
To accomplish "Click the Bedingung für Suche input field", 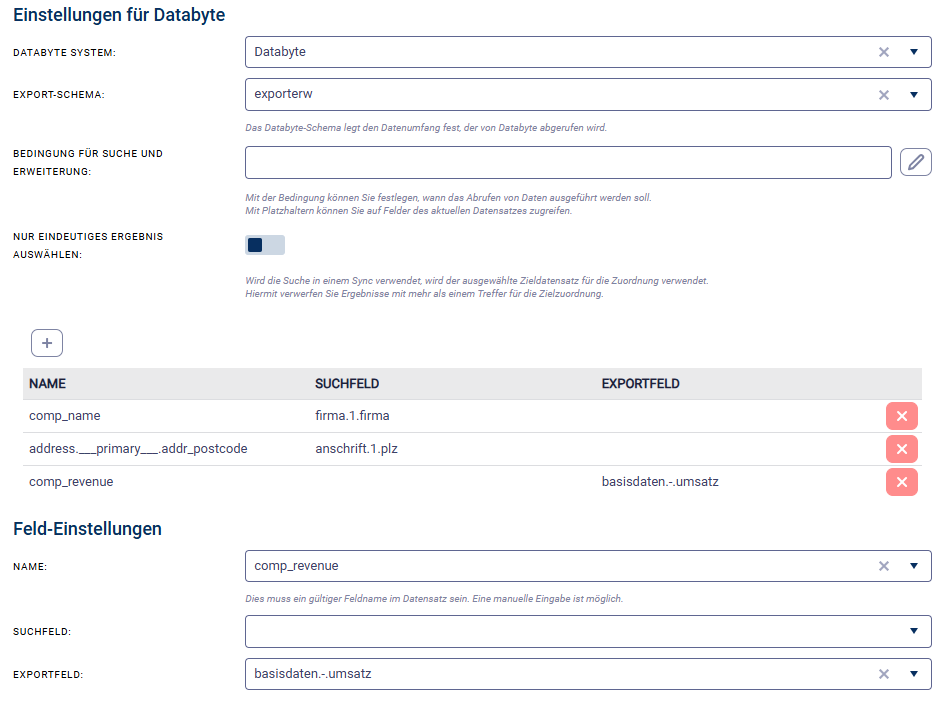I will coord(567,162).
